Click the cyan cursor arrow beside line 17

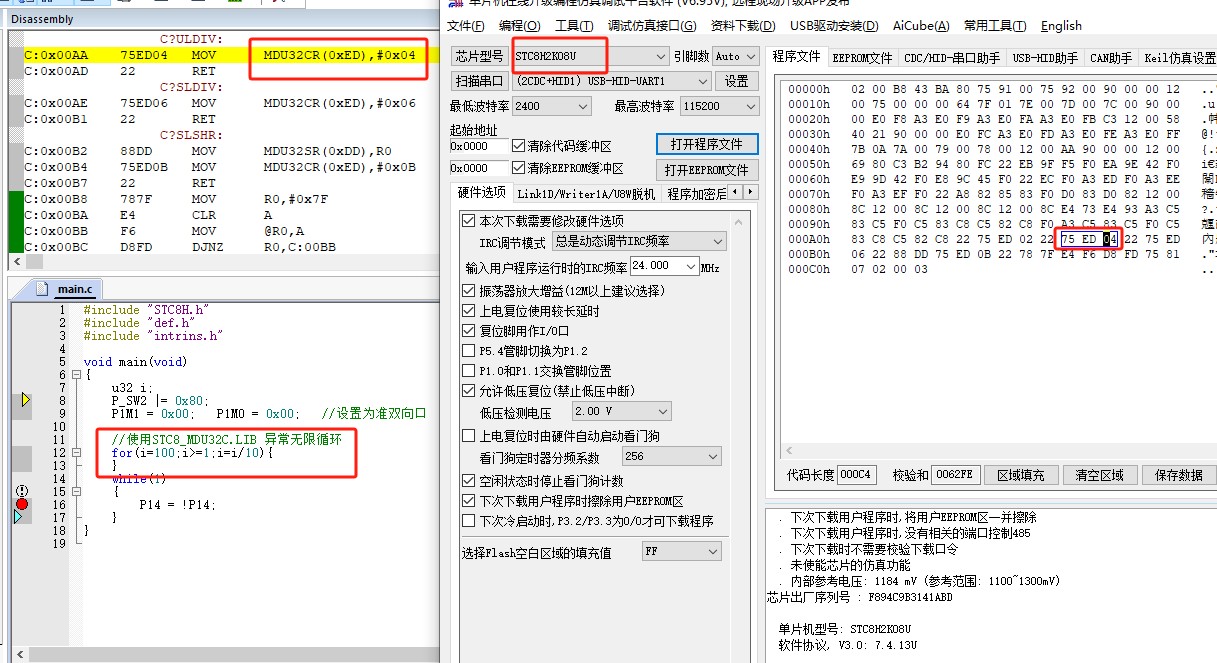coord(18,517)
